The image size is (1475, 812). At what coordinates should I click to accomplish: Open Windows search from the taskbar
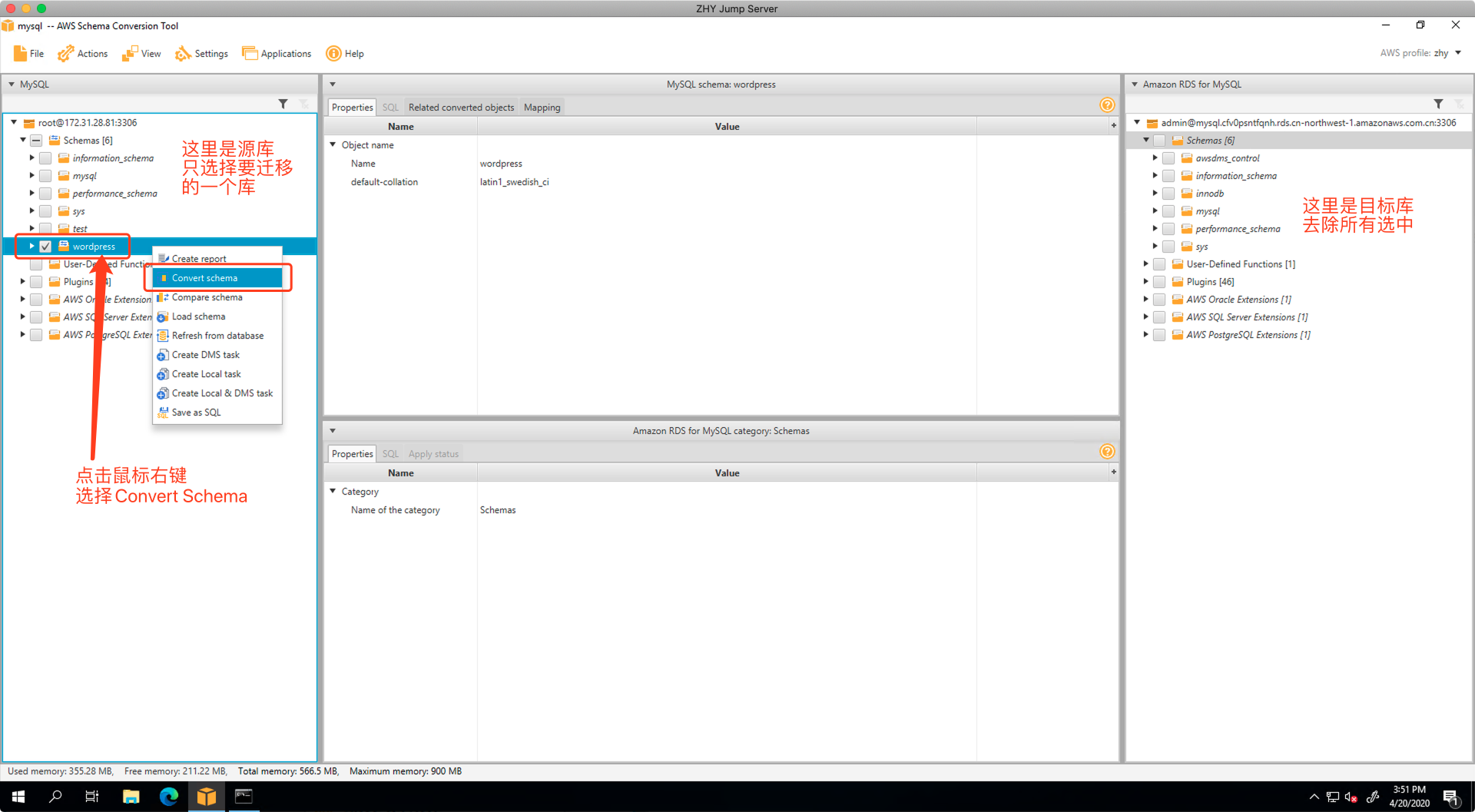[55, 797]
